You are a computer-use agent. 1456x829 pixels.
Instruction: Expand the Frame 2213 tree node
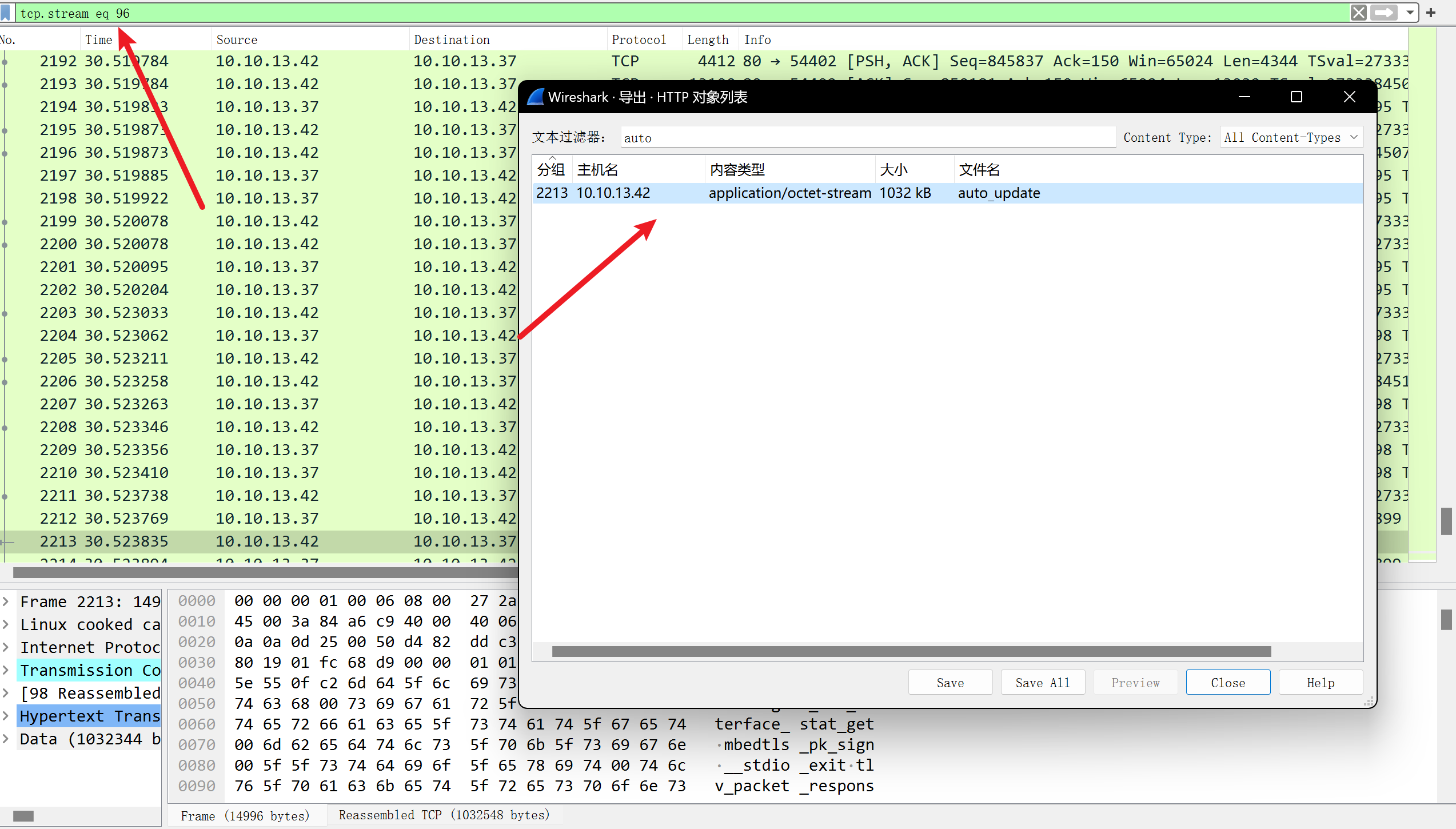coord(6,601)
